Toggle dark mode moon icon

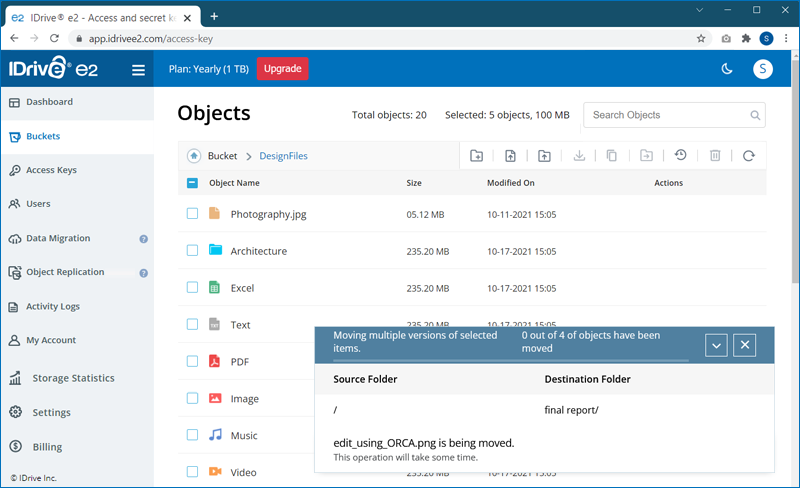[727, 69]
